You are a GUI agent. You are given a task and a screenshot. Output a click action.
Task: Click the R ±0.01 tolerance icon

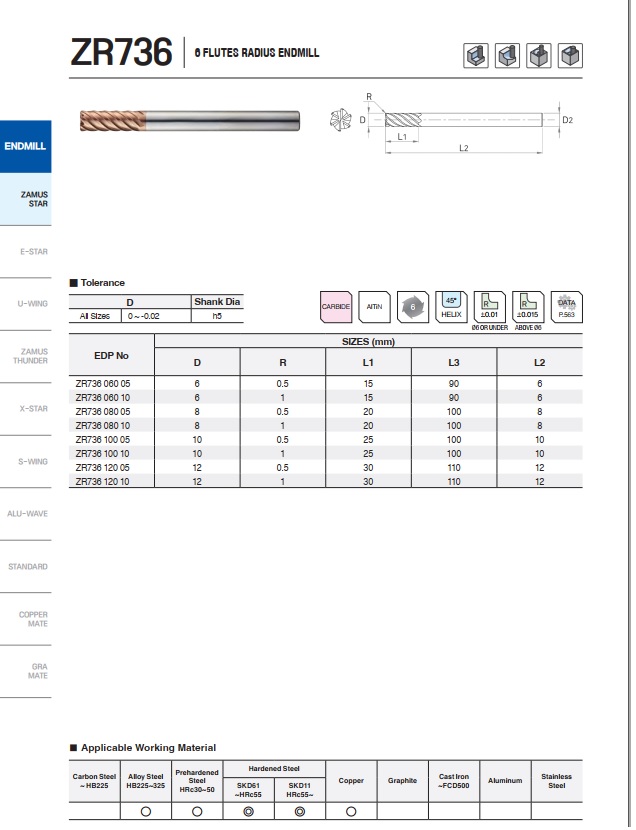[x=489, y=306]
